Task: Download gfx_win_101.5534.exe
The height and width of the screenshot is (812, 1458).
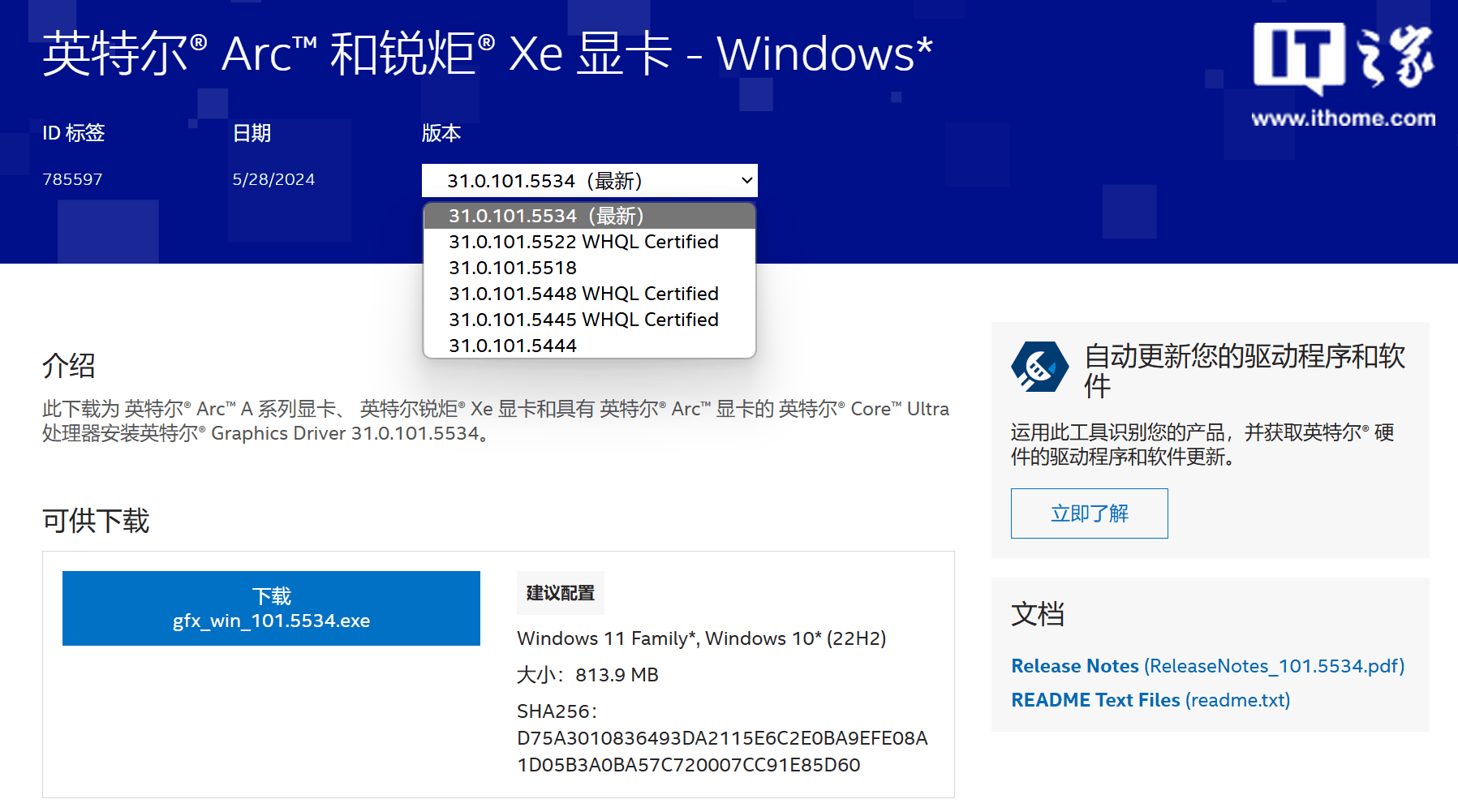Action: tap(271, 608)
